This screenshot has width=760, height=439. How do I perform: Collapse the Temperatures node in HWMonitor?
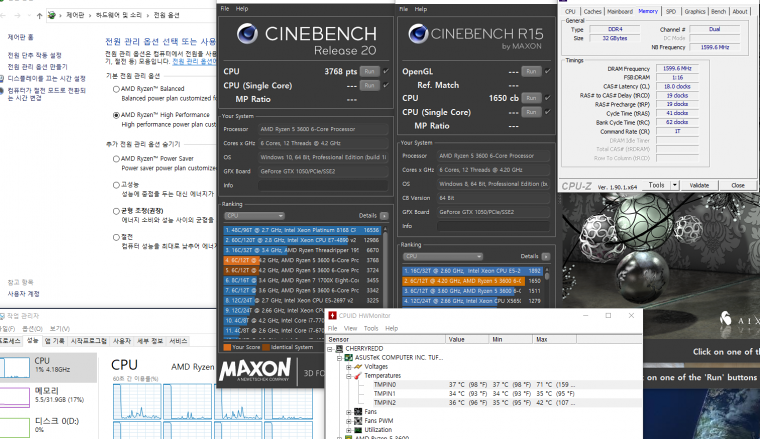coord(349,376)
